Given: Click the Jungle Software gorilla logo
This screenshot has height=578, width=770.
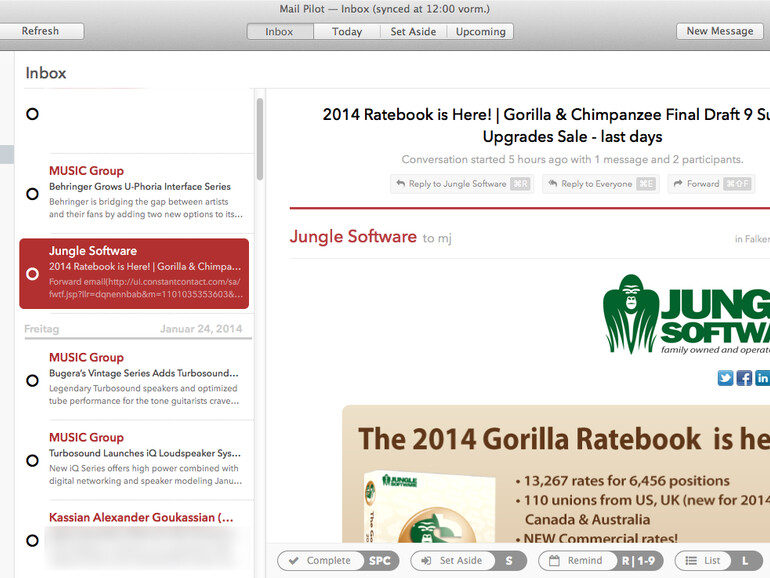Looking at the screenshot, I should 631,313.
